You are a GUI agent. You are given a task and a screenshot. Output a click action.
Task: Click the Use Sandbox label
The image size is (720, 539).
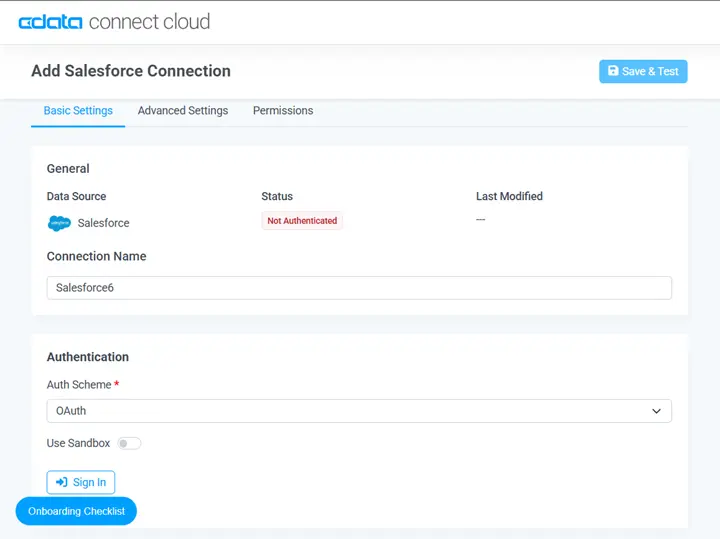[x=79, y=444]
